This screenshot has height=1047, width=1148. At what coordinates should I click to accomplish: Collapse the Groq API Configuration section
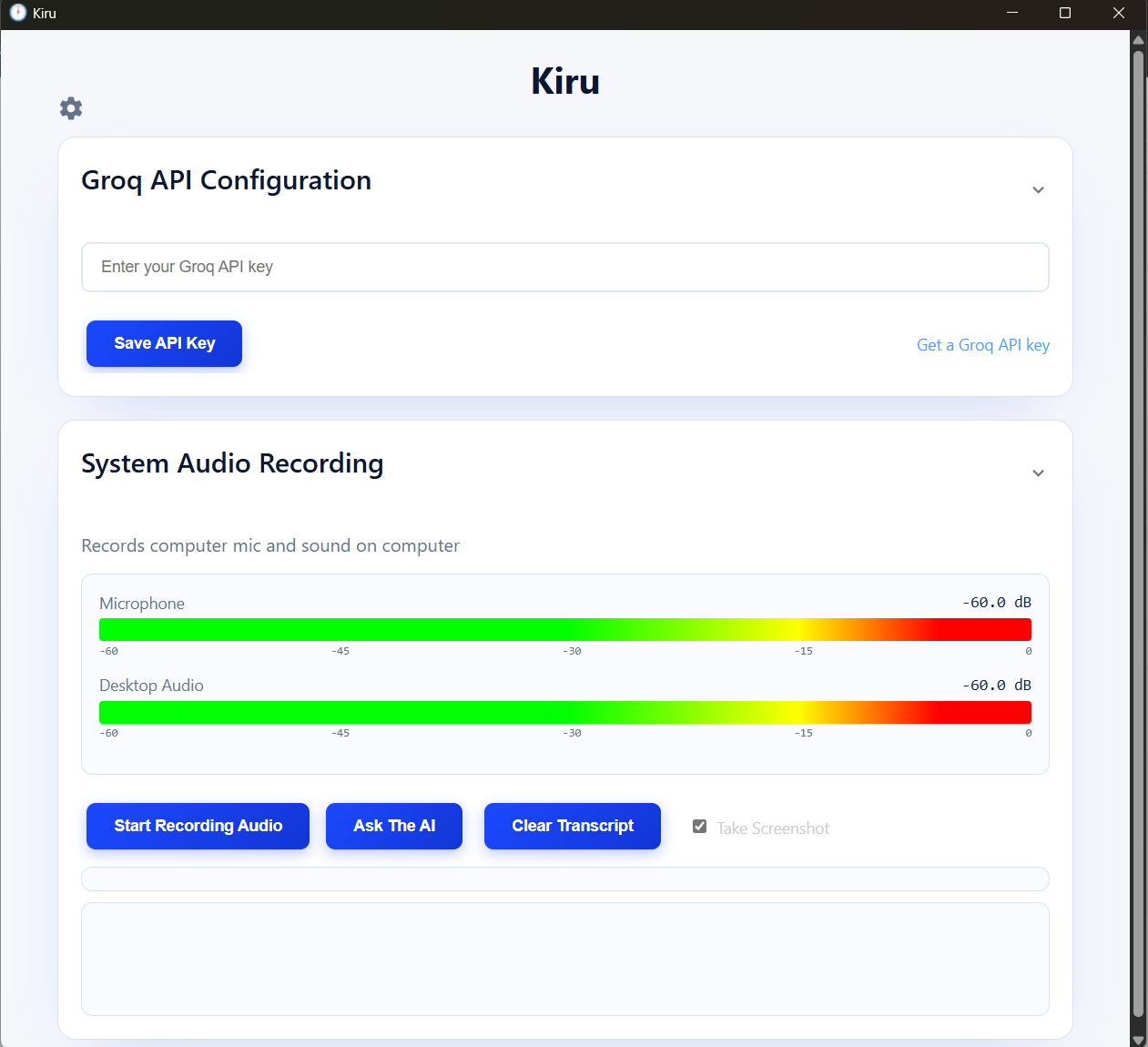click(1038, 190)
